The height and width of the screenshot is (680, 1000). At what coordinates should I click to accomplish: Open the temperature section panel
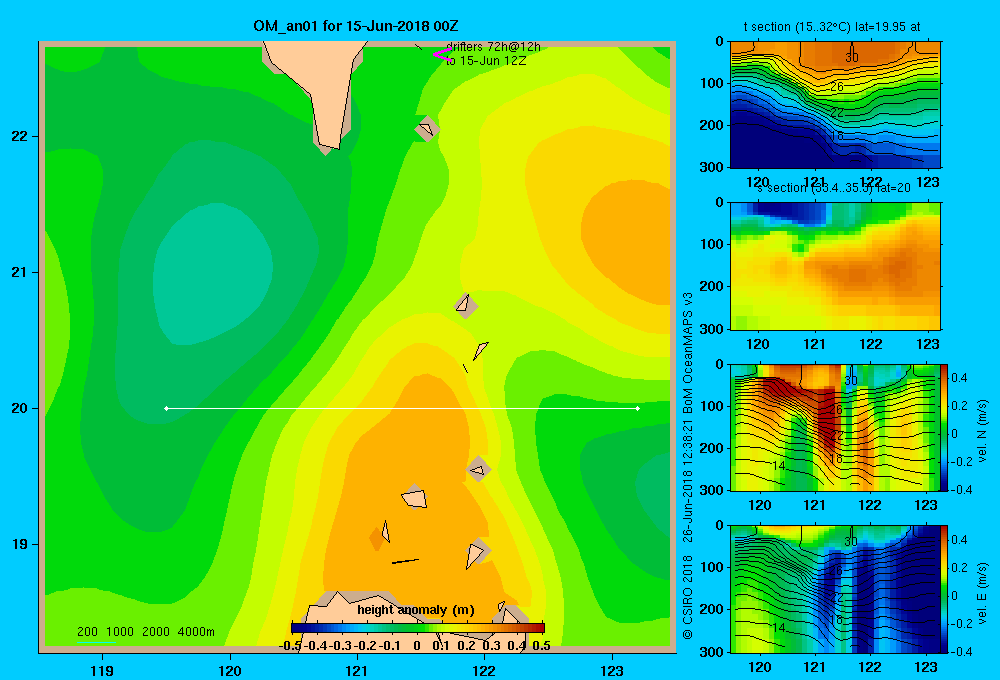(835, 105)
